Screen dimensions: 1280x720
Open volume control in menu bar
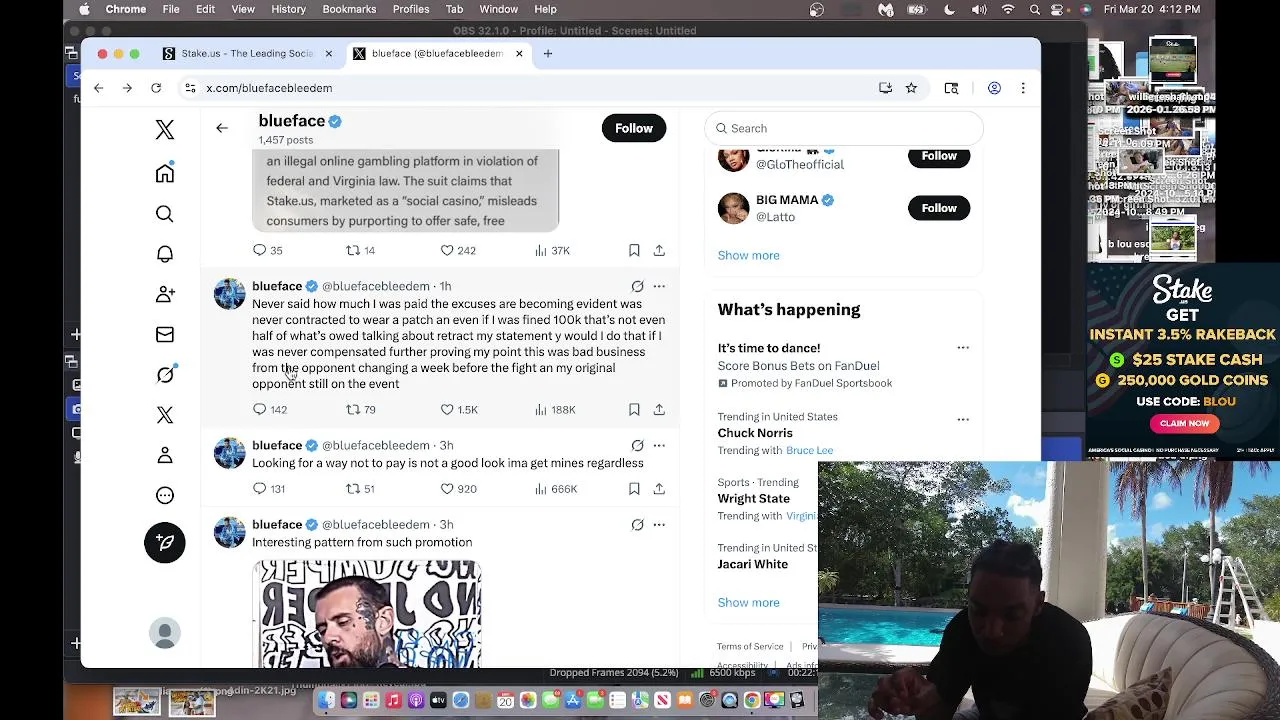[979, 9]
